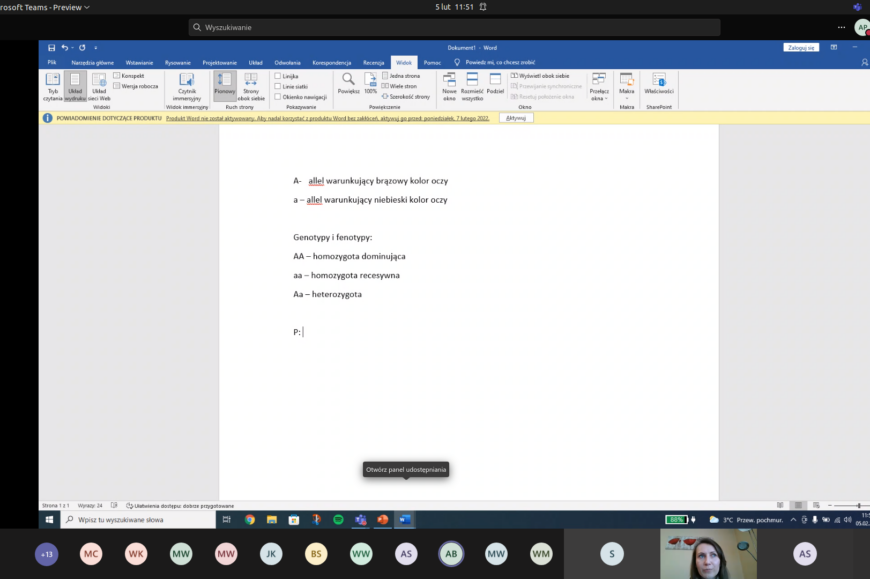Click the Wyrazy: 24 word count
This screenshot has width=870, height=579.
[90, 506]
